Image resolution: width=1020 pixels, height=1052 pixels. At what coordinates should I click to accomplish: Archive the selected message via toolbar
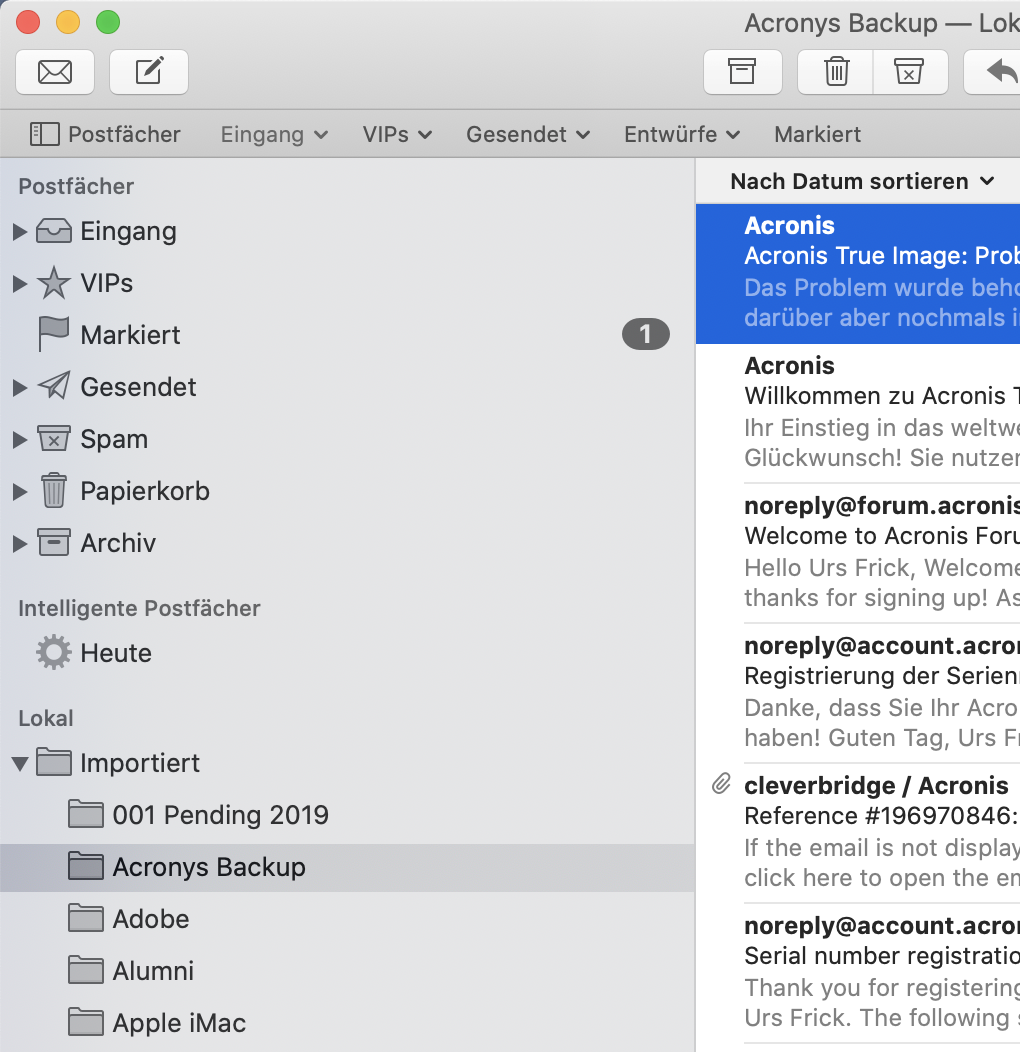(742, 72)
